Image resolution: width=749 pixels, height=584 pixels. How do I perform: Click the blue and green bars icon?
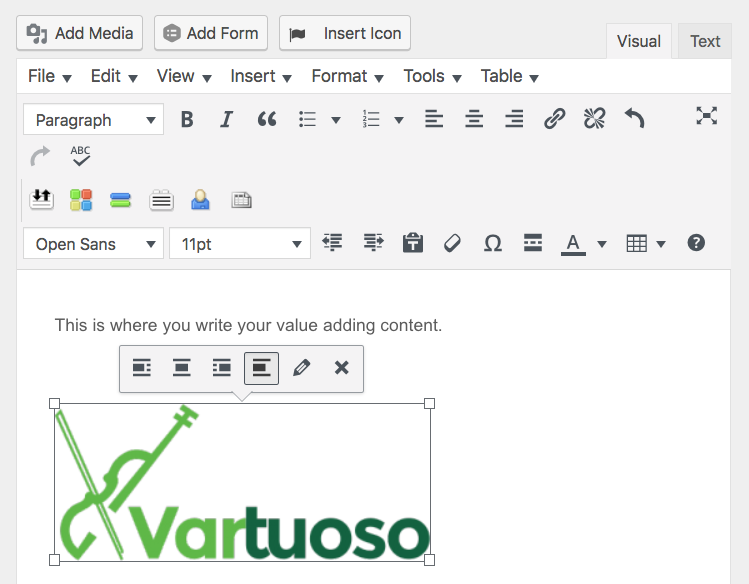tap(120, 200)
